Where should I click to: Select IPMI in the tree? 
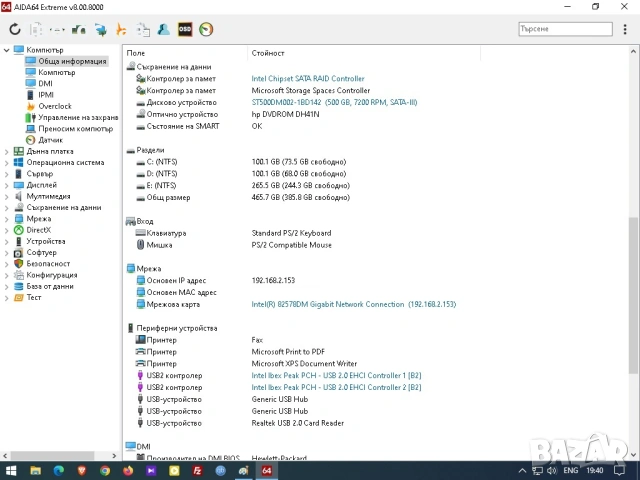click(46, 95)
